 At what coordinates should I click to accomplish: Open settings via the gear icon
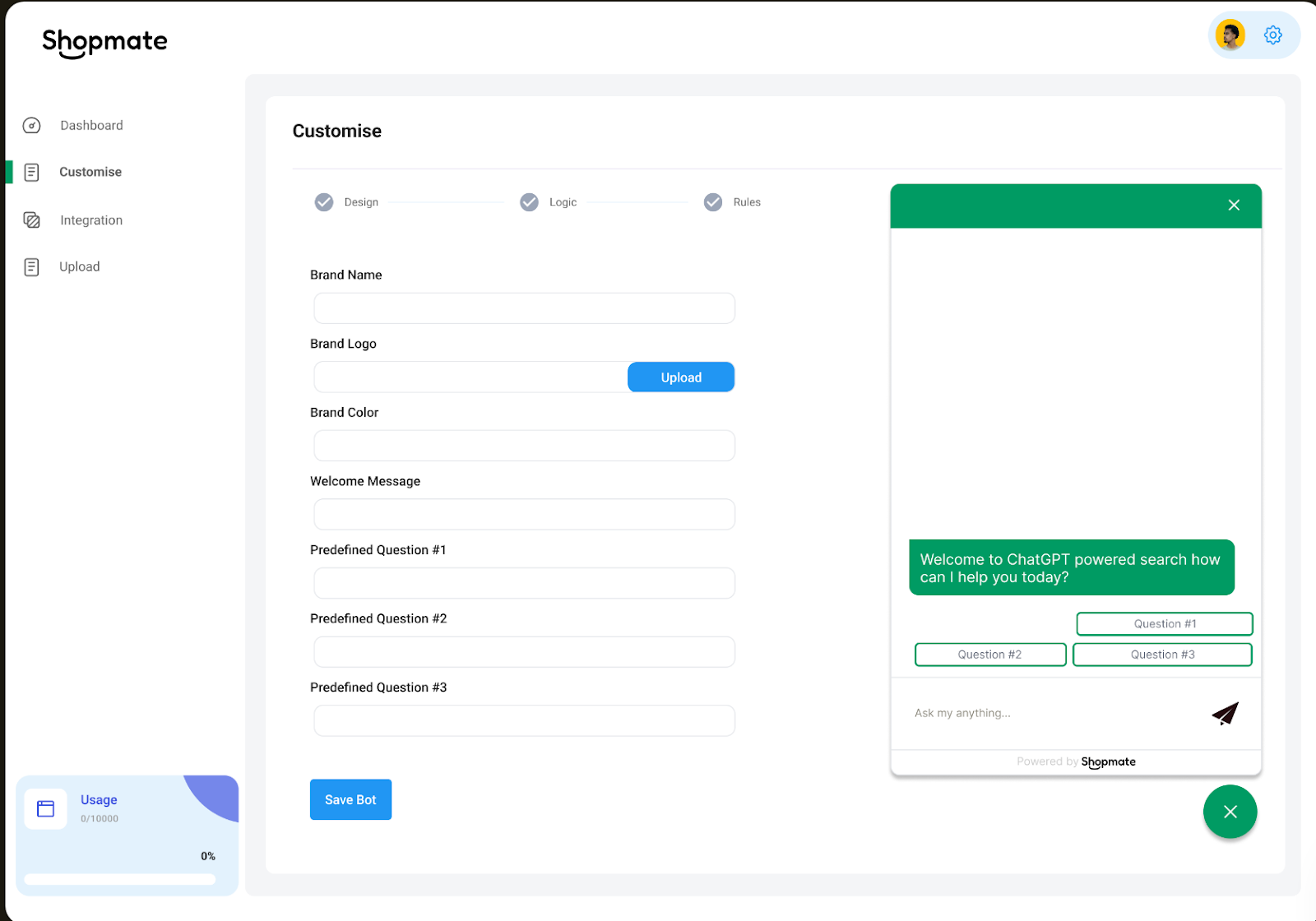[x=1273, y=35]
